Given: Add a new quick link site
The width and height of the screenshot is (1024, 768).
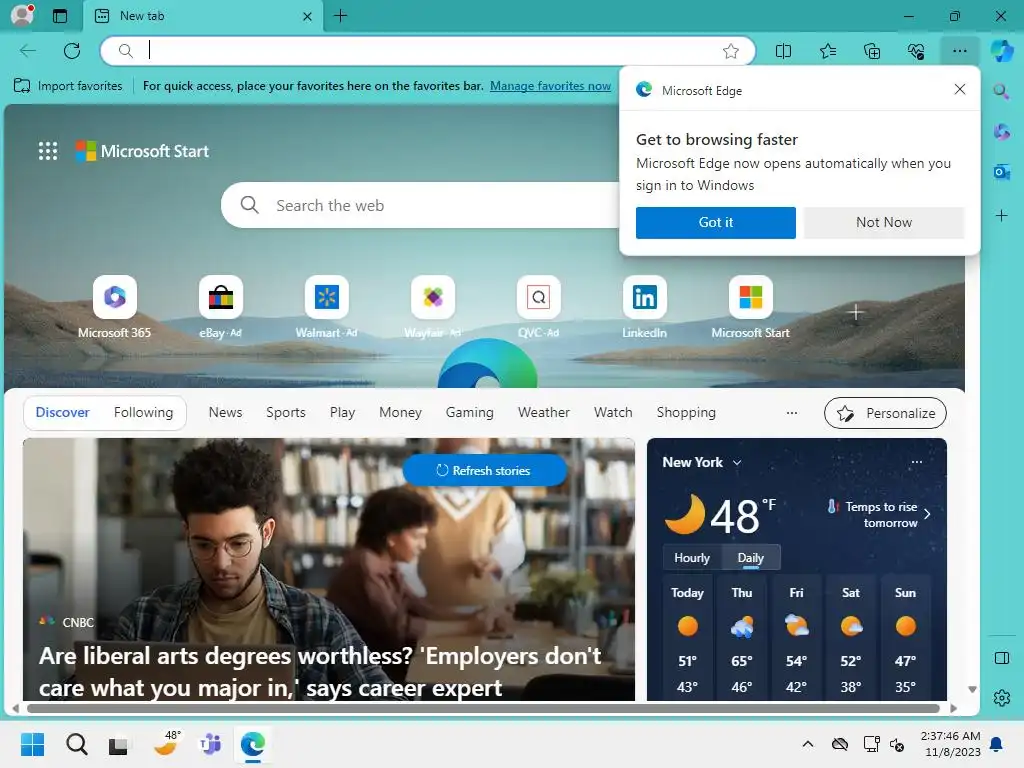Looking at the screenshot, I should click(x=856, y=313).
